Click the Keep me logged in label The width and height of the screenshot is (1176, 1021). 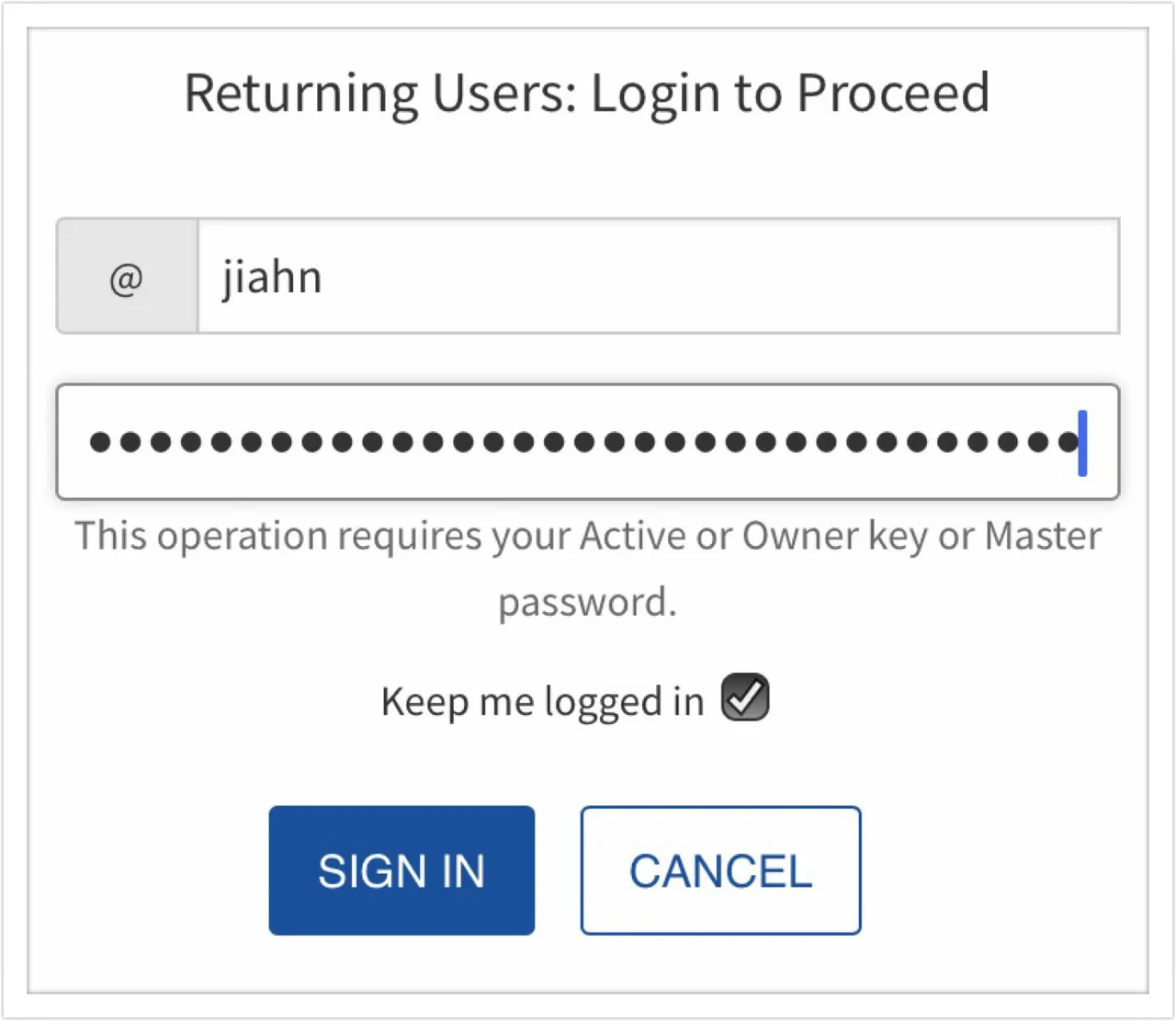[542, 702]
